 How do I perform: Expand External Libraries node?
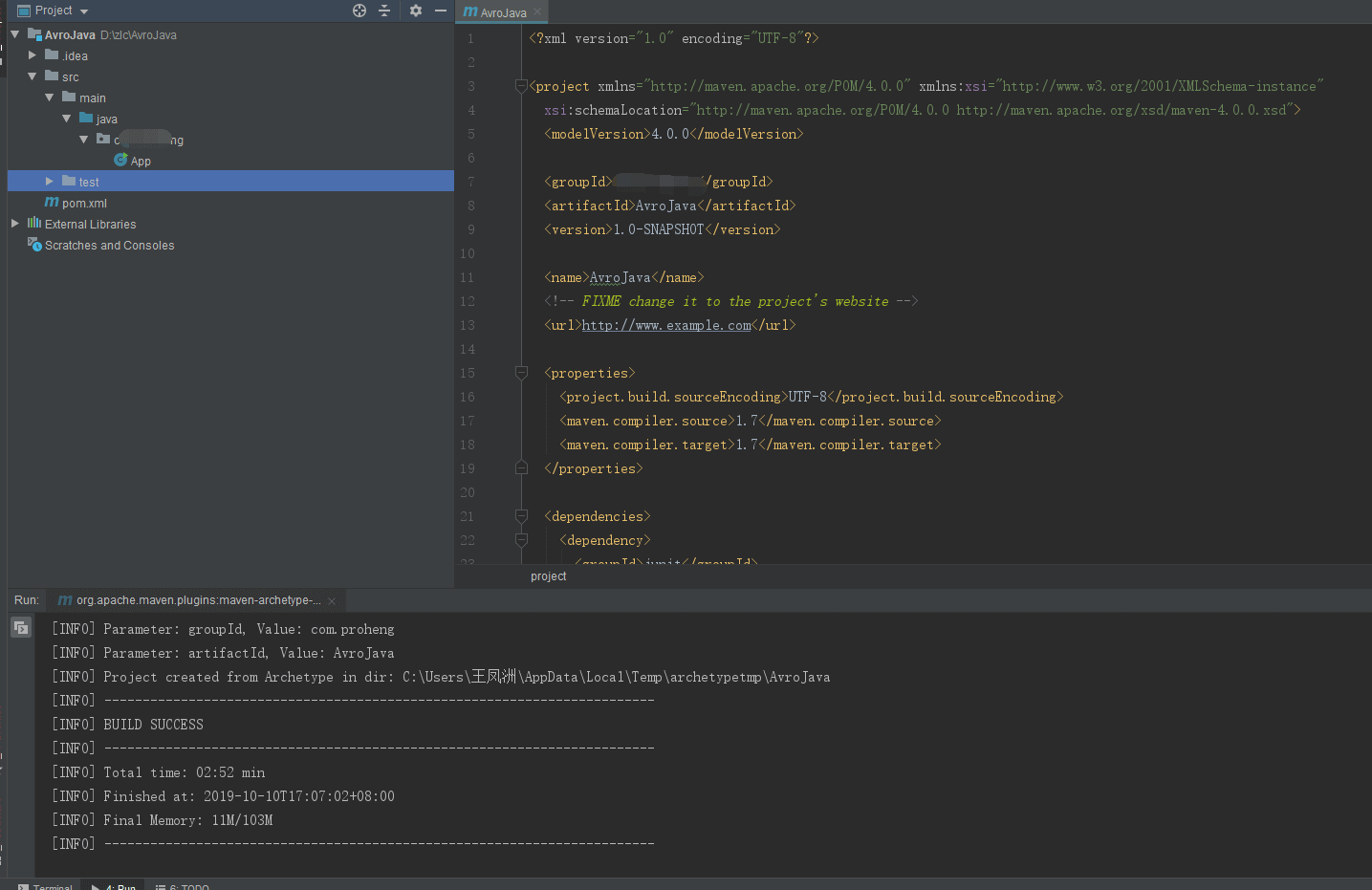pos(15,224)
